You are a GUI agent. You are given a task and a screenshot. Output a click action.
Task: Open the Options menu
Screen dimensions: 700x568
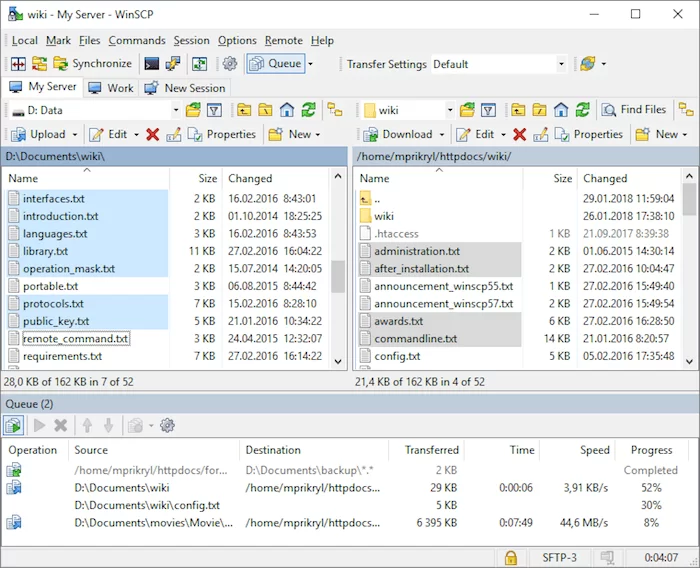[237, 41]
